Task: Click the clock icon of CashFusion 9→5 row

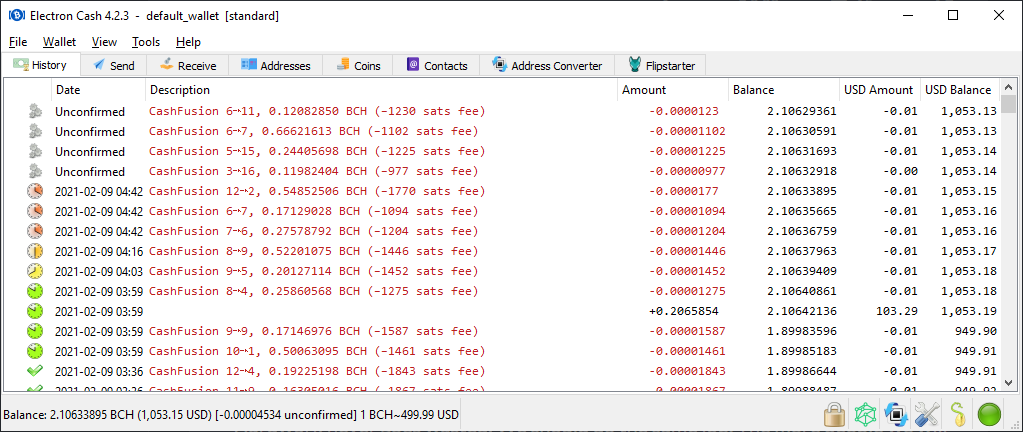Action: click(35, 271)
